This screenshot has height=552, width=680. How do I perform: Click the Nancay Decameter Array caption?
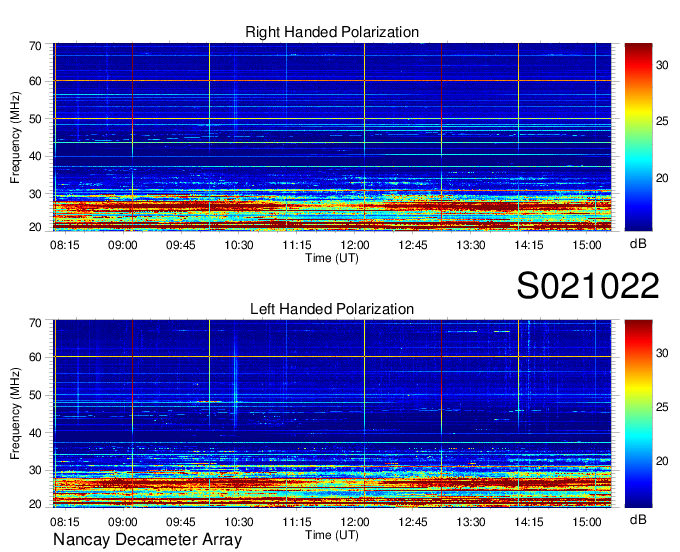point(147,540)
